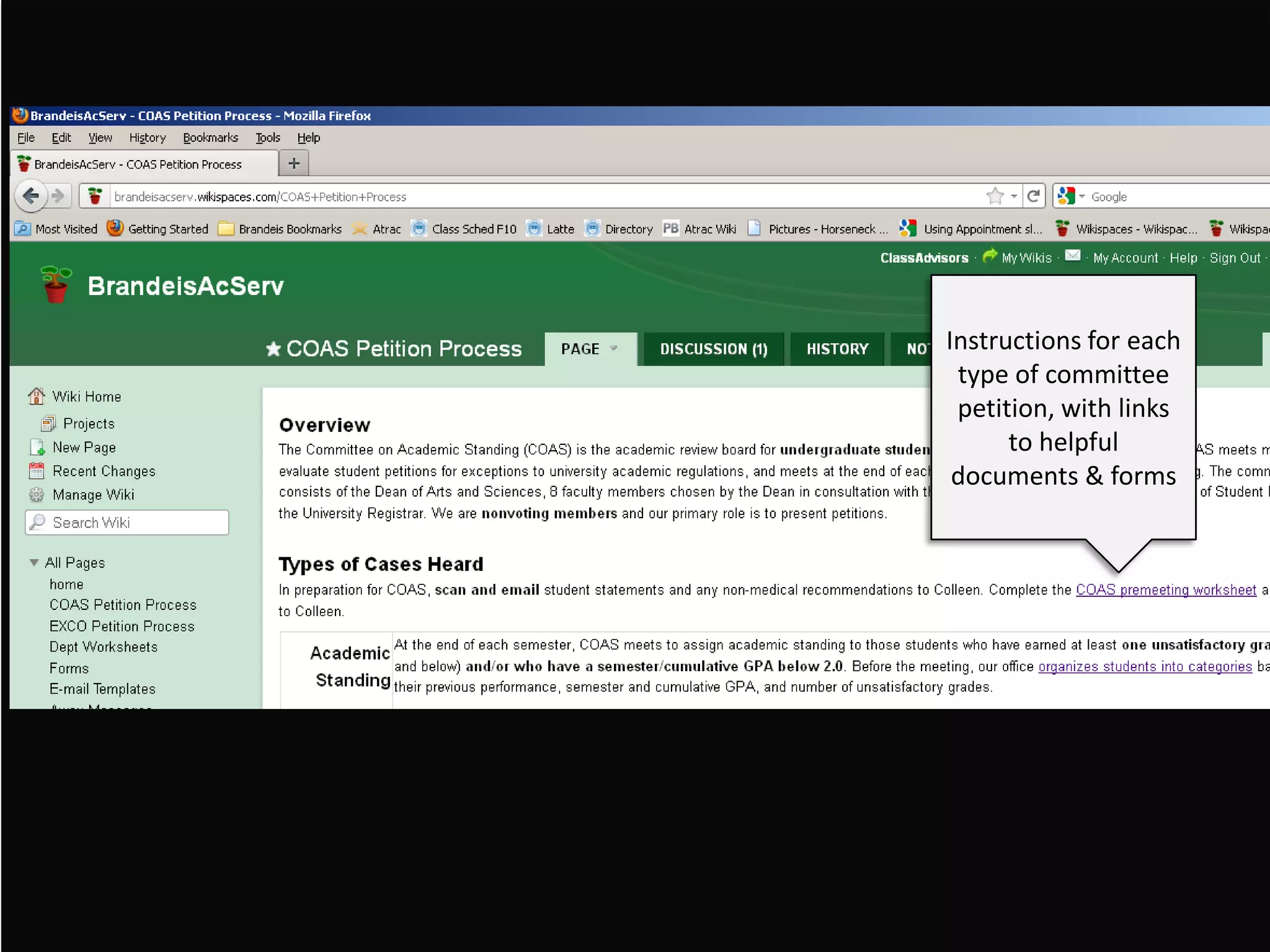
Task: Open the E-mail Templates page
Action: pos(102,689)
